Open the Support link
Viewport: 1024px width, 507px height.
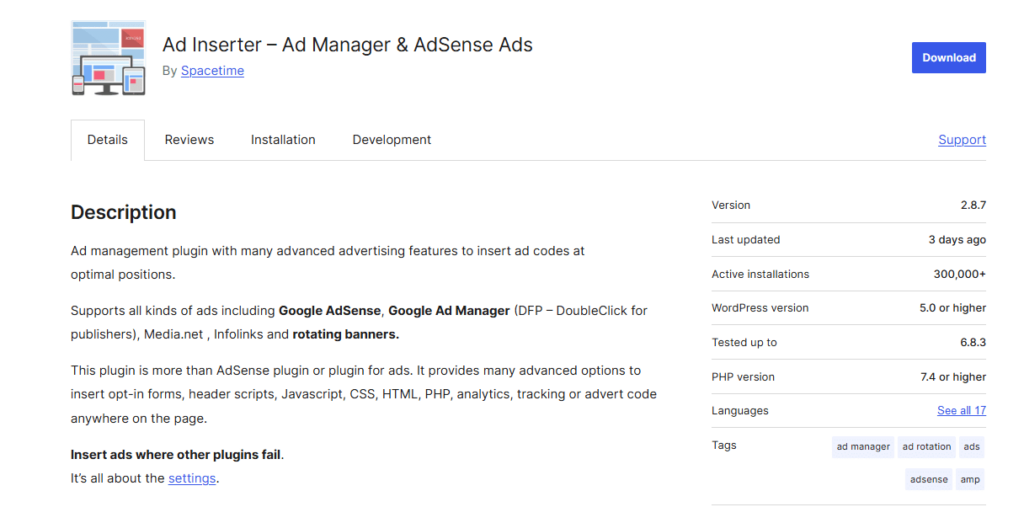(961, 140)
